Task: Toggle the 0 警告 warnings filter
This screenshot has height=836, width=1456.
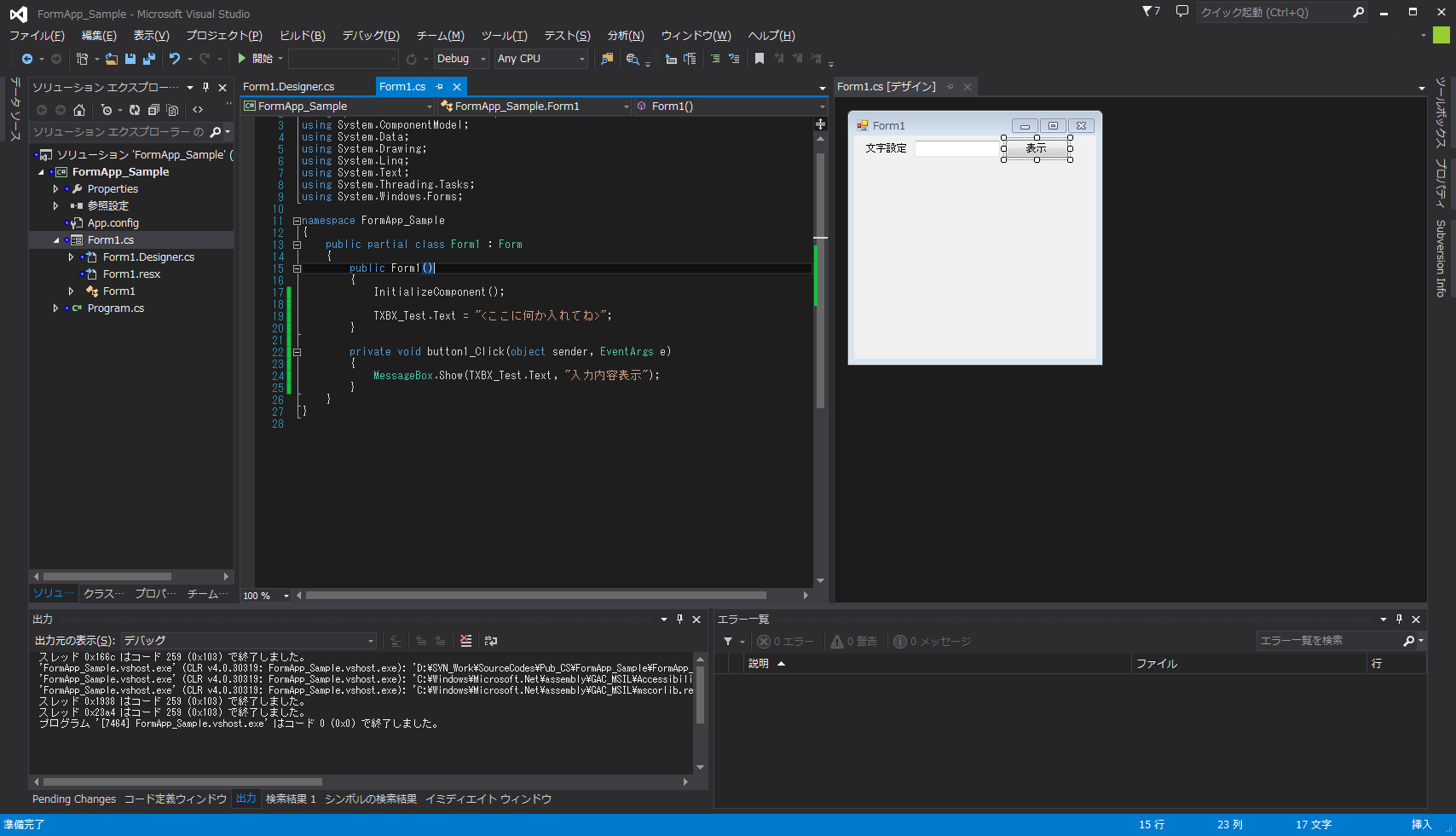Action: point(854,642)
